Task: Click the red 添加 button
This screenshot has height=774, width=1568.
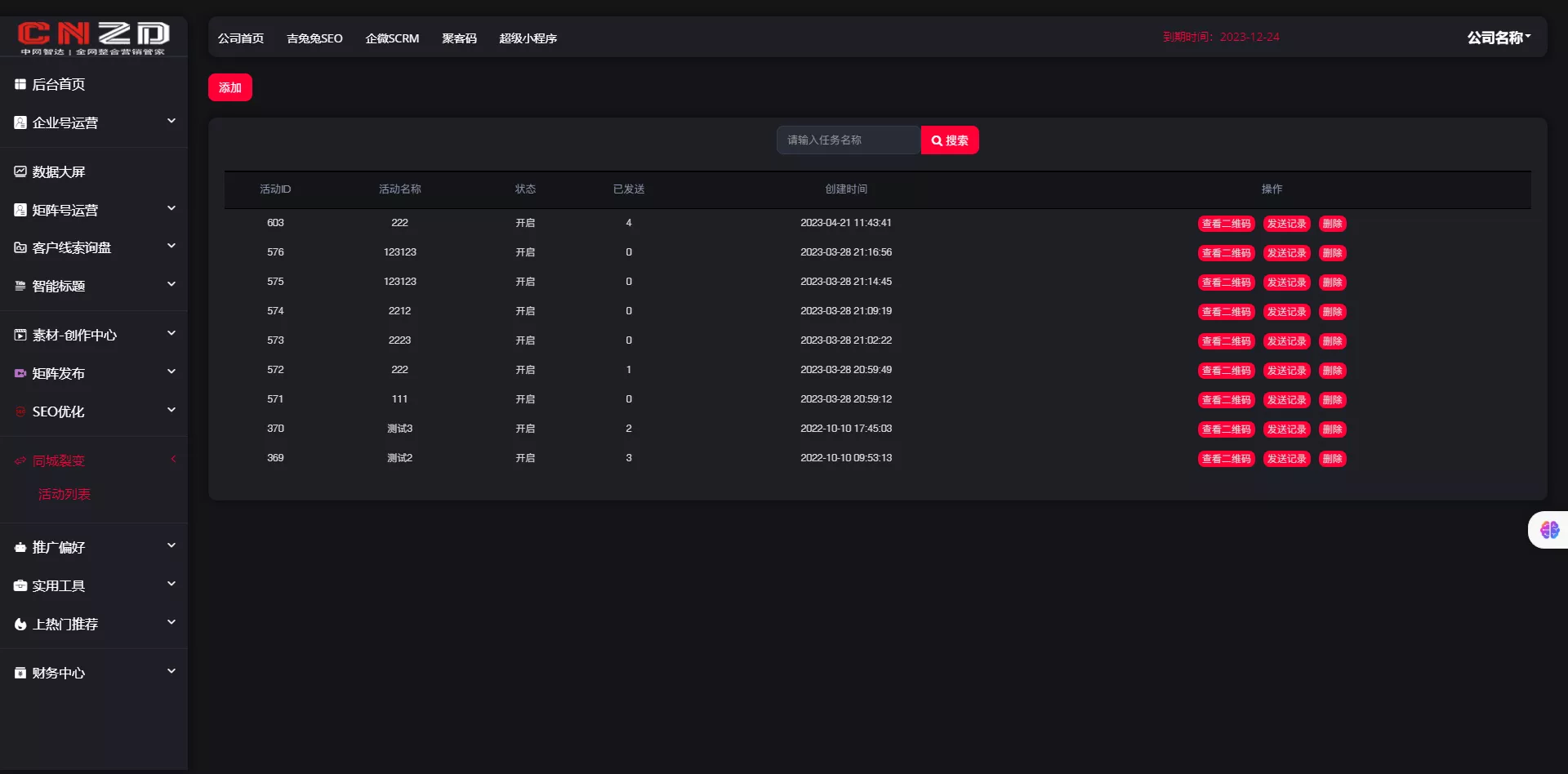Action: pos(230,87)
